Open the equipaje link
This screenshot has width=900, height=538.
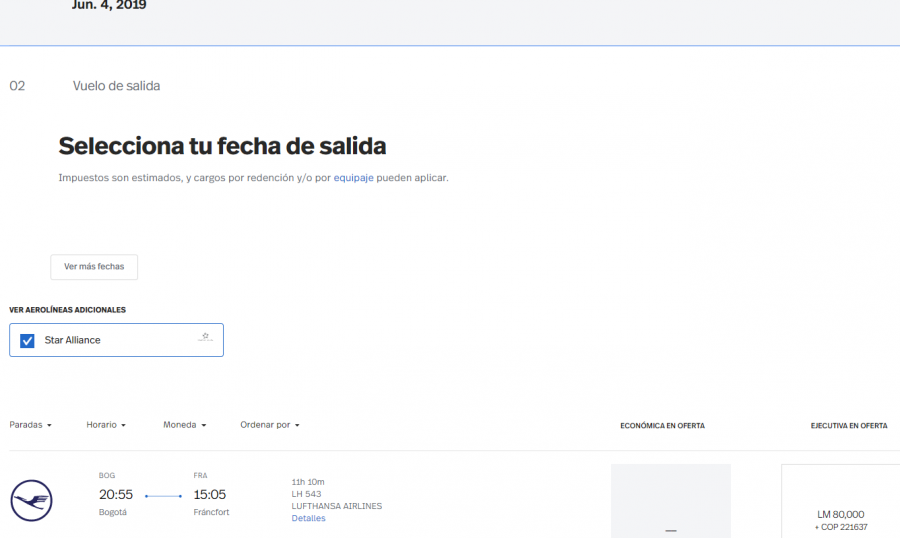click(x=353, y=178)
